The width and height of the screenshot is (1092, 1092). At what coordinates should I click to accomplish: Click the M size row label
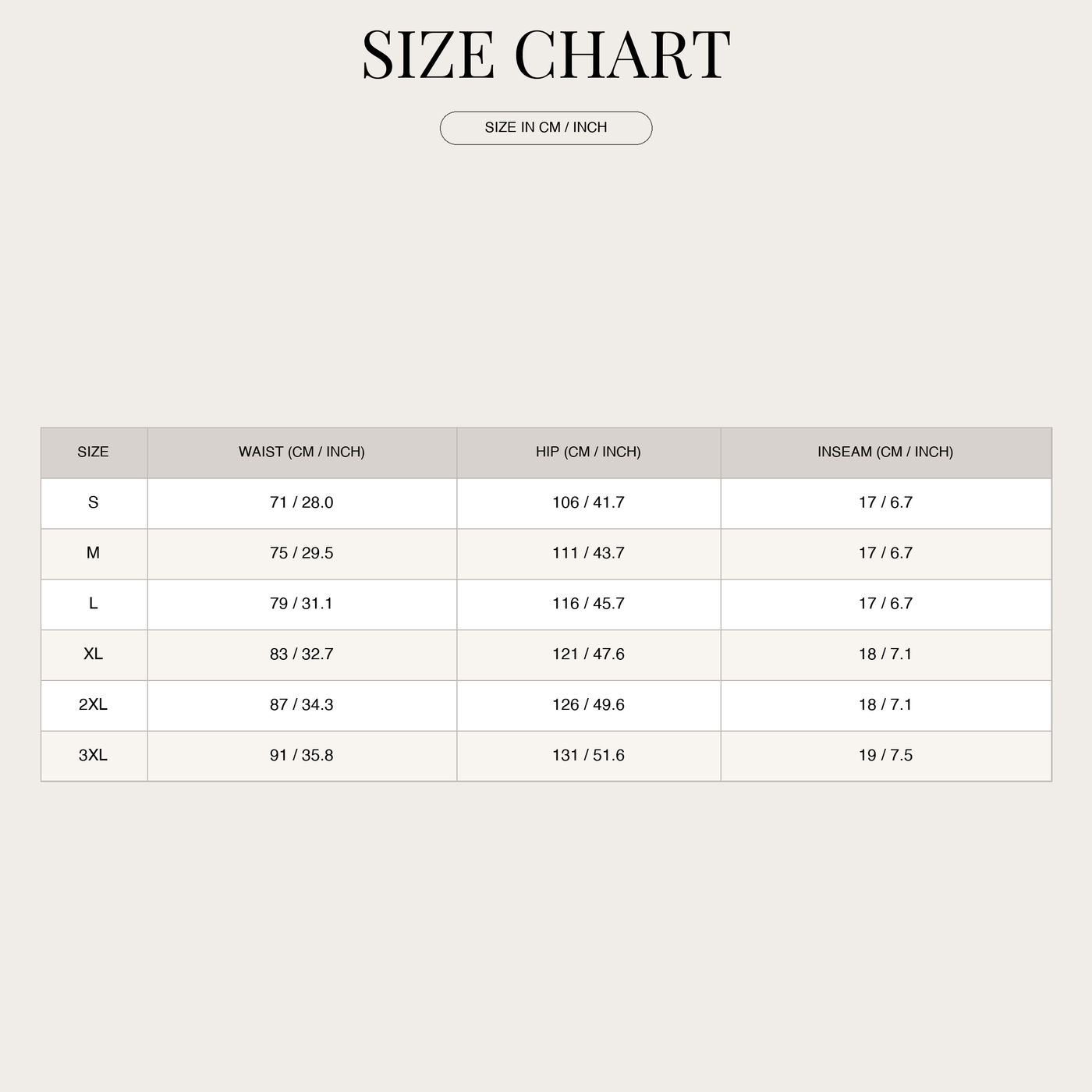pos(93,553)
